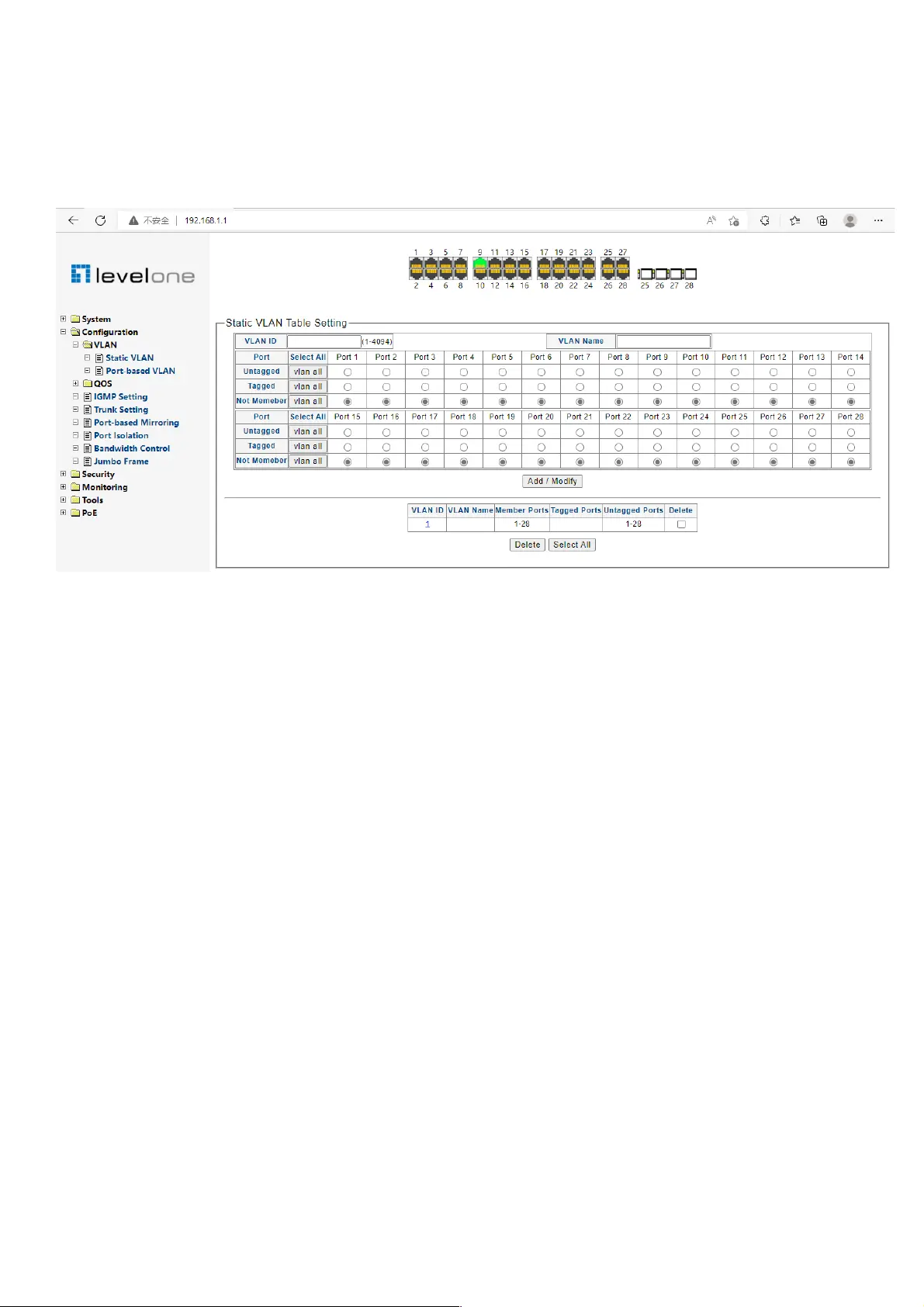Open Bandwidth Control page

point(132,448)
